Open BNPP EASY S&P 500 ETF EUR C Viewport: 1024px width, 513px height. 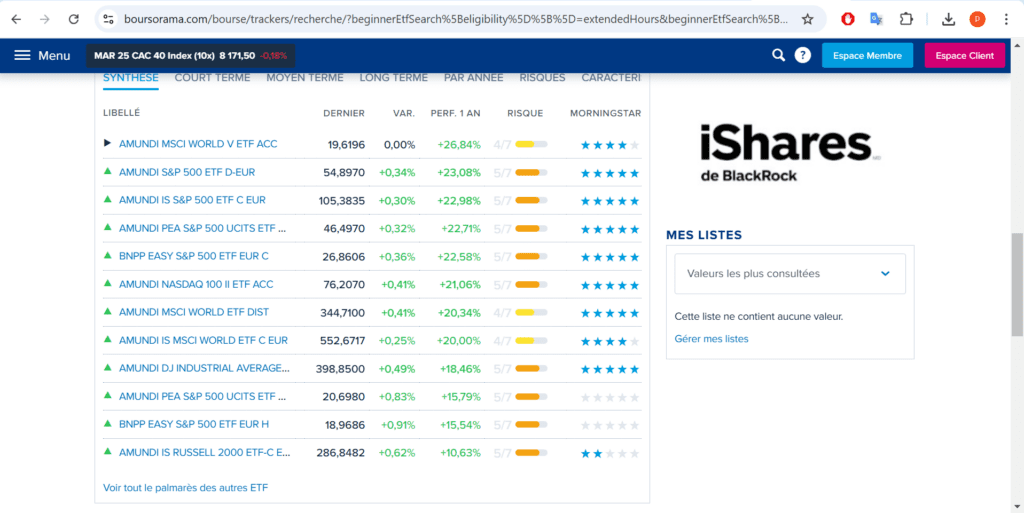click(193, 256)
